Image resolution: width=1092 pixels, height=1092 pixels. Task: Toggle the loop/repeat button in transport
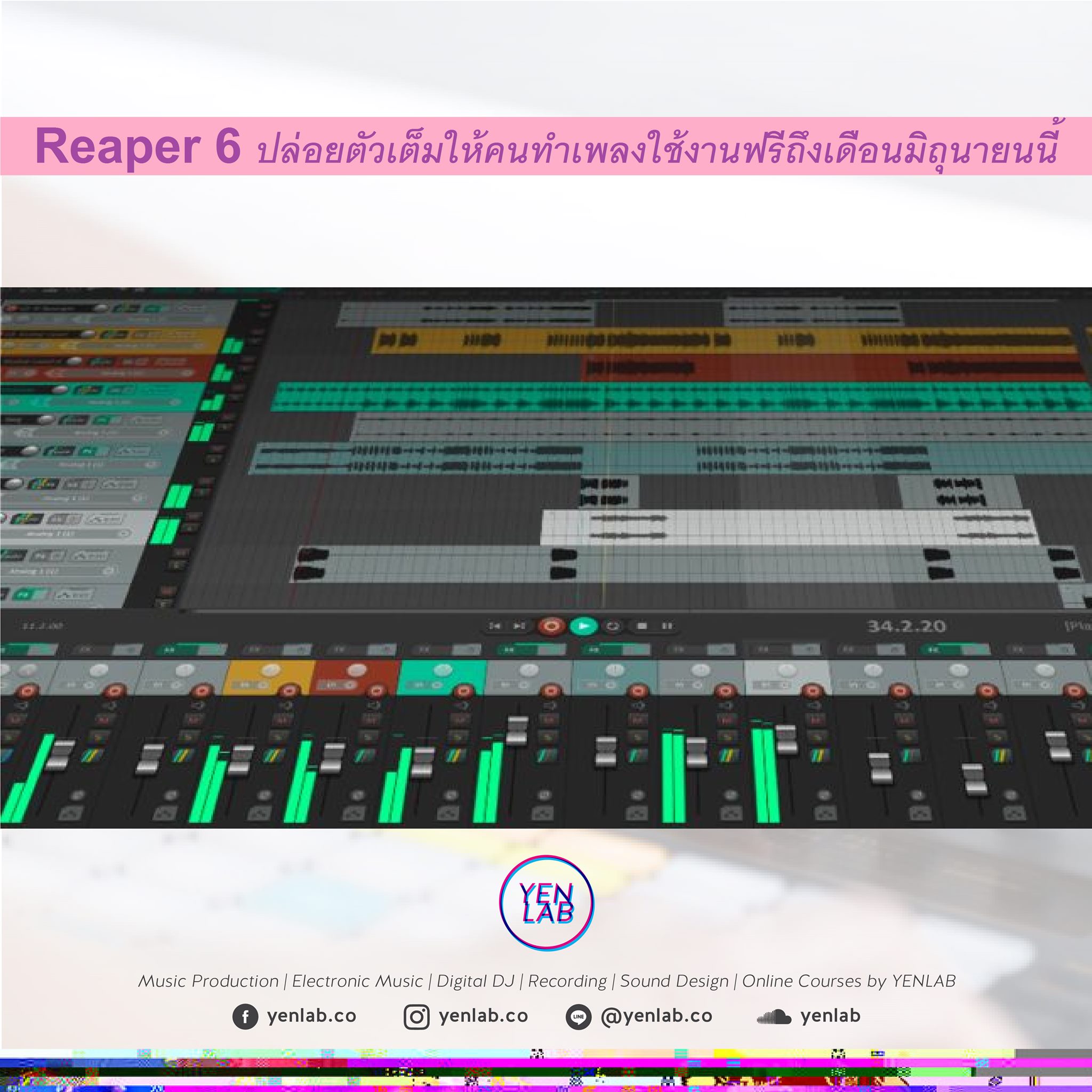613,627
